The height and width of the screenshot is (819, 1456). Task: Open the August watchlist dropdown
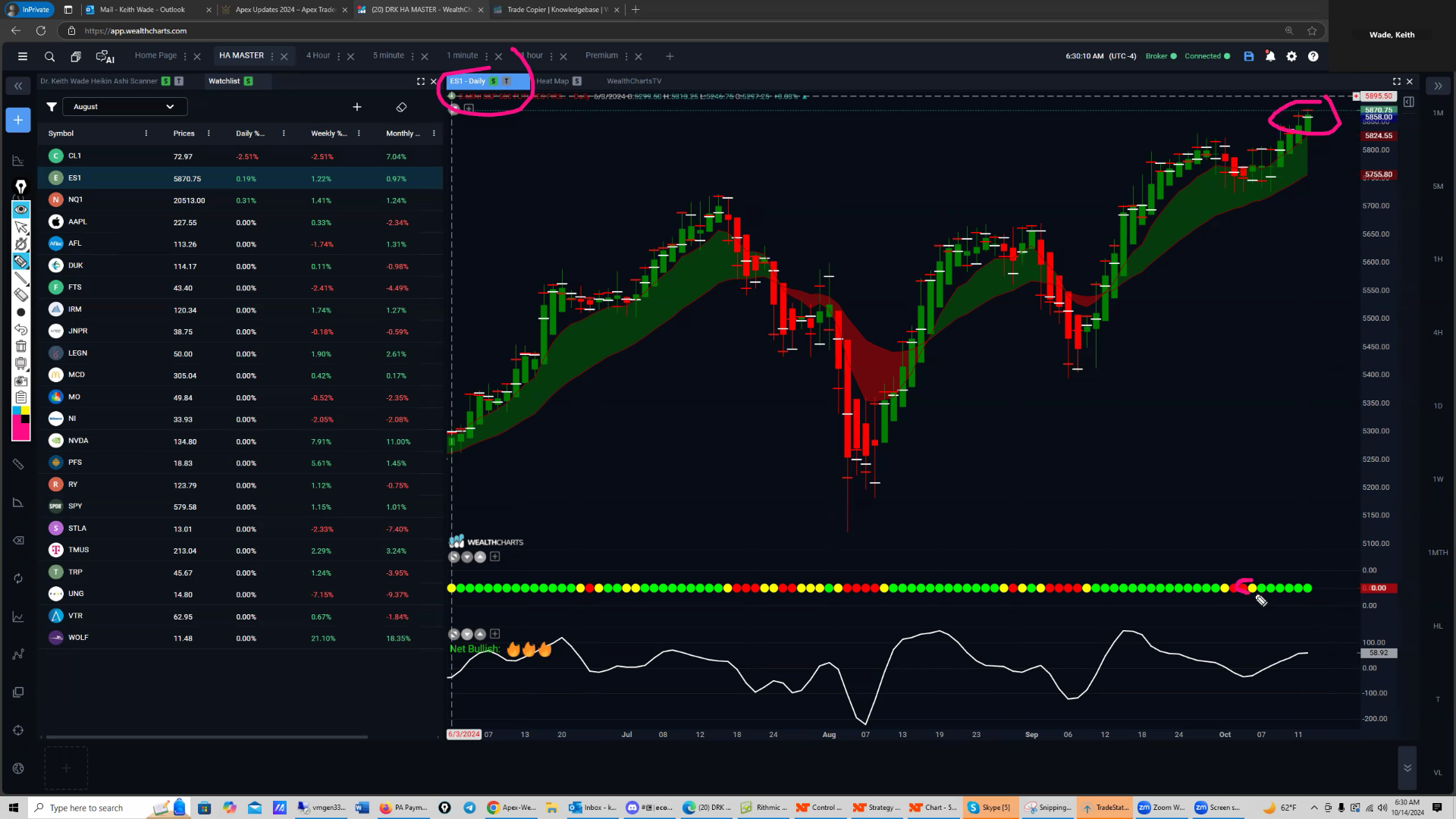[124, 107]
